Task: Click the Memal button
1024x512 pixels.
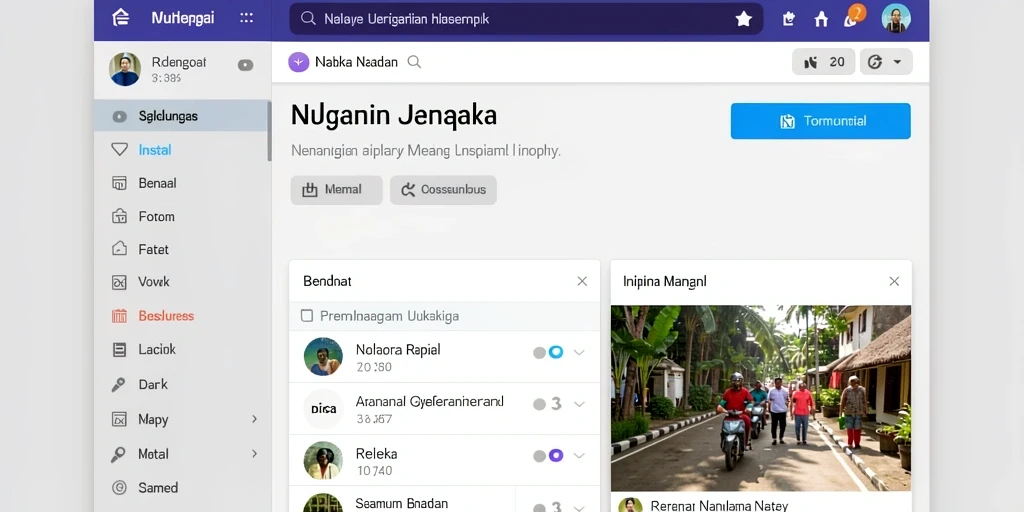Action: (336, 190)
